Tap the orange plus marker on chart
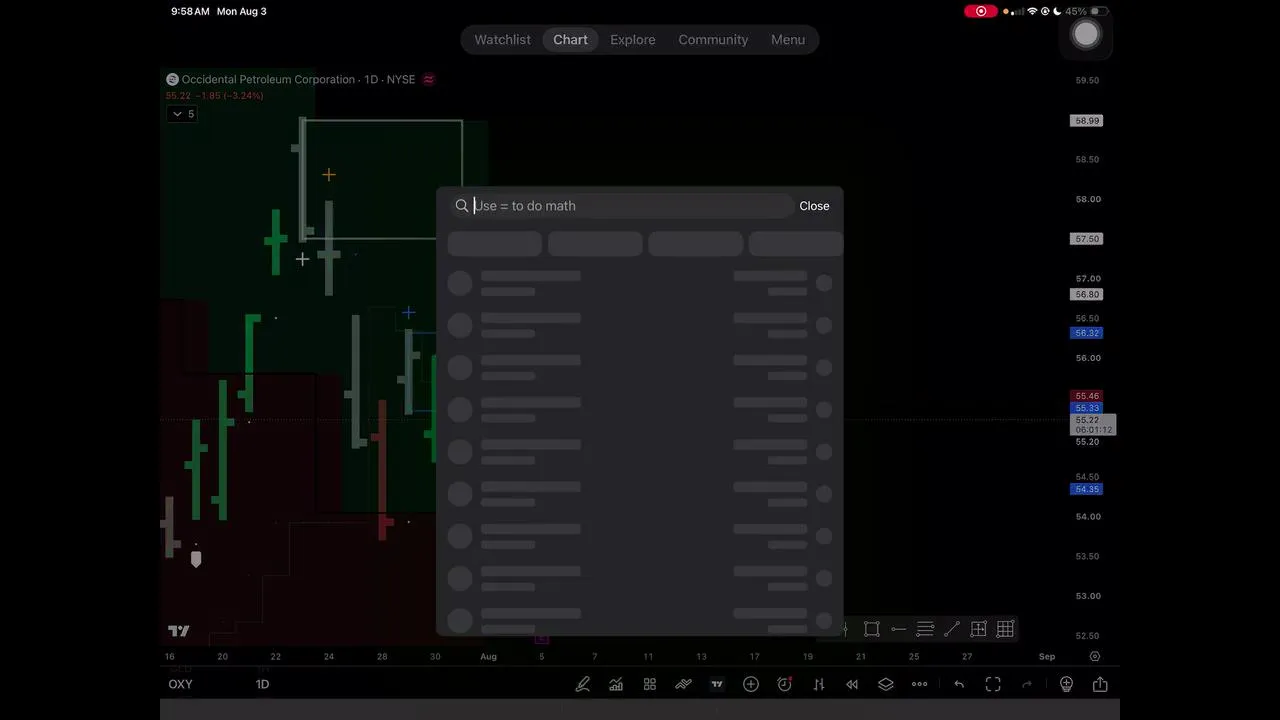 [x=329, y=175]
